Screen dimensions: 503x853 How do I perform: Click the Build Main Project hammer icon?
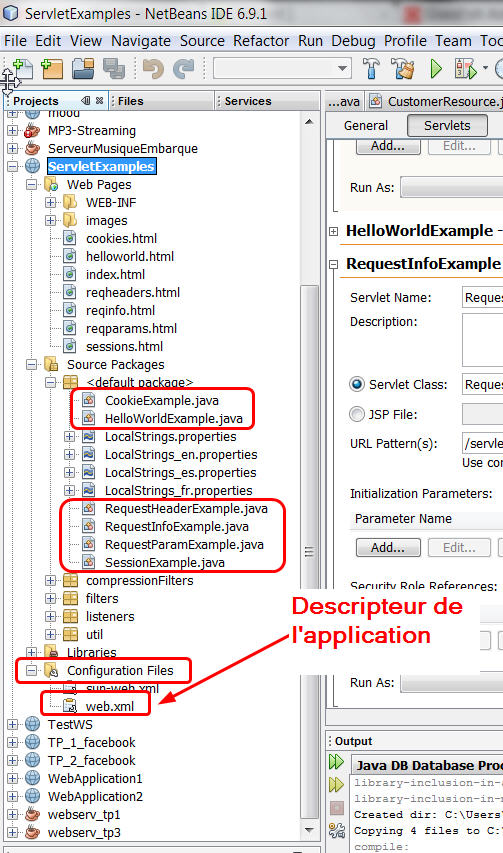tap(371, 69)
